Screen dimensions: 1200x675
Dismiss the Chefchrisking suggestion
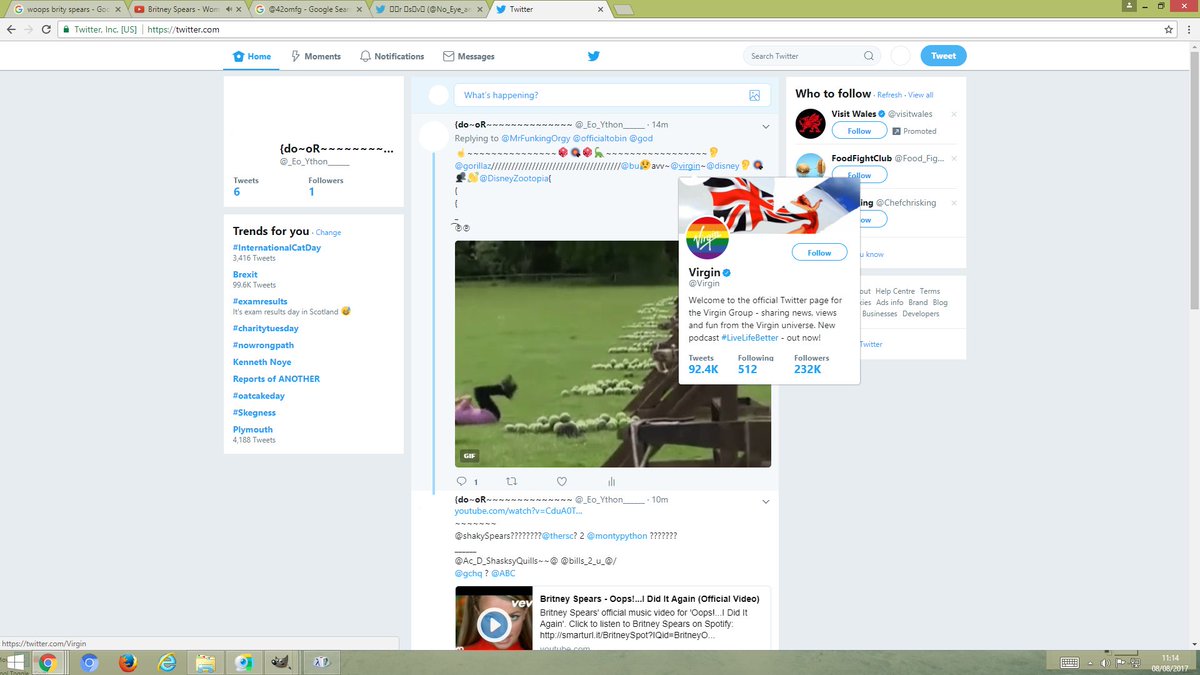(x=954, y=203)
